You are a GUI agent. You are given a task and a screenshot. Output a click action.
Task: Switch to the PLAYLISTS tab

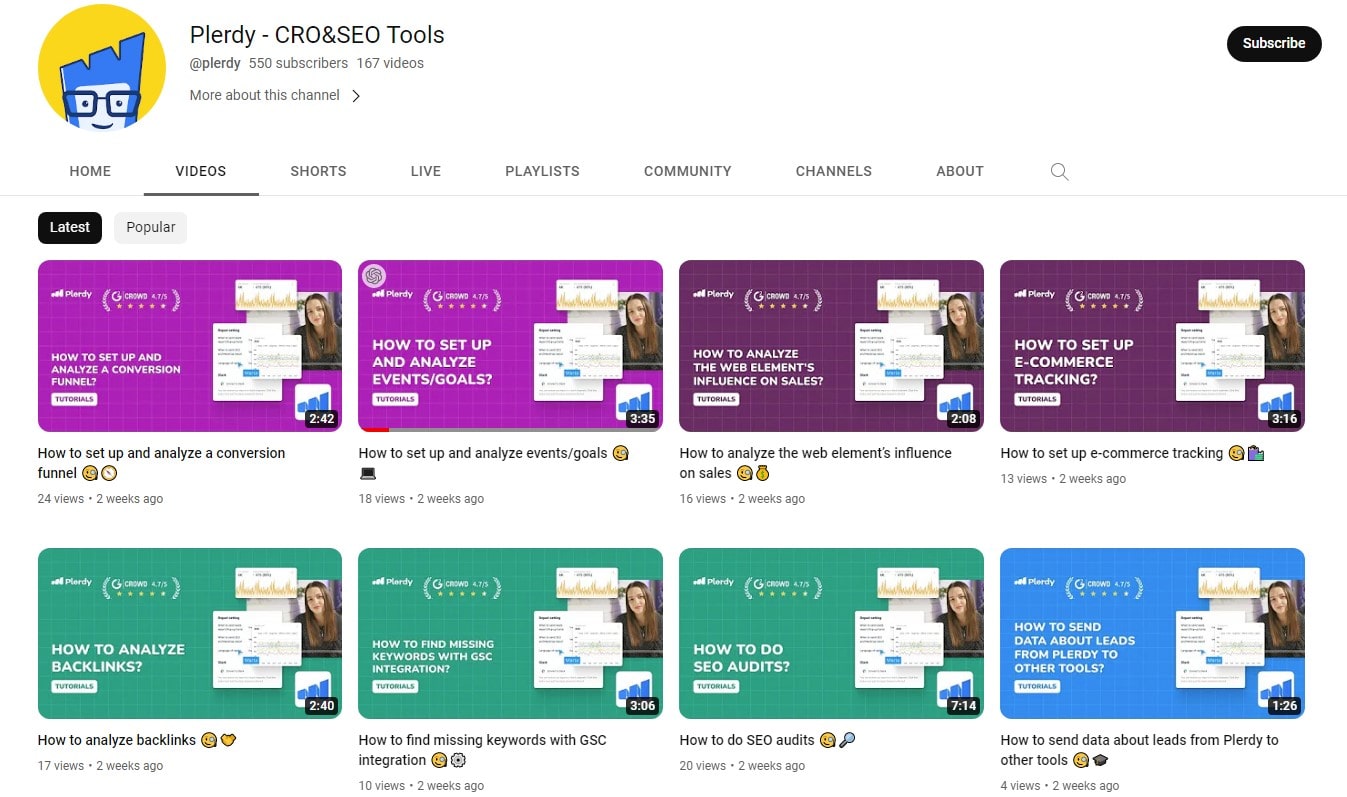(x=542, y=171)
